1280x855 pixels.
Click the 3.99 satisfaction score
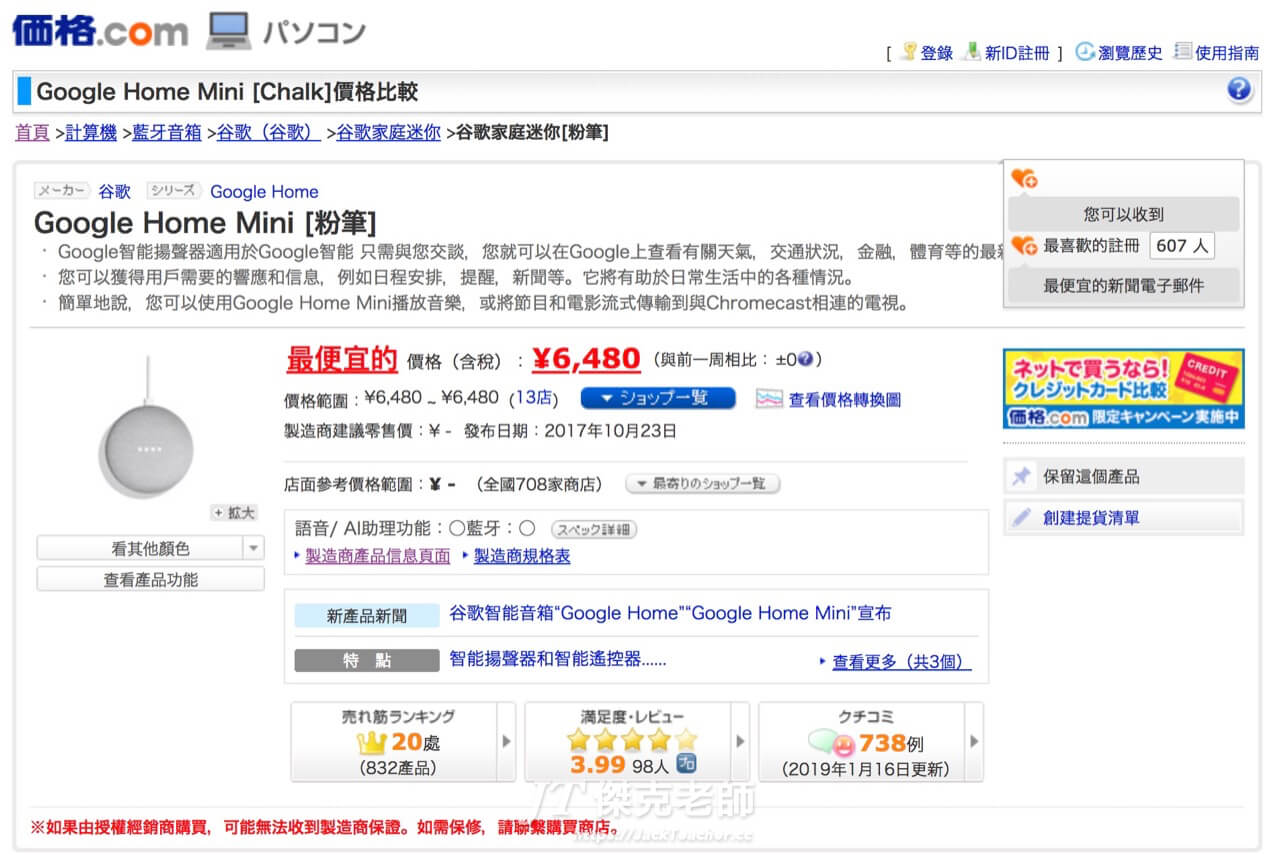pyautogui.click(x=597, y=766)
